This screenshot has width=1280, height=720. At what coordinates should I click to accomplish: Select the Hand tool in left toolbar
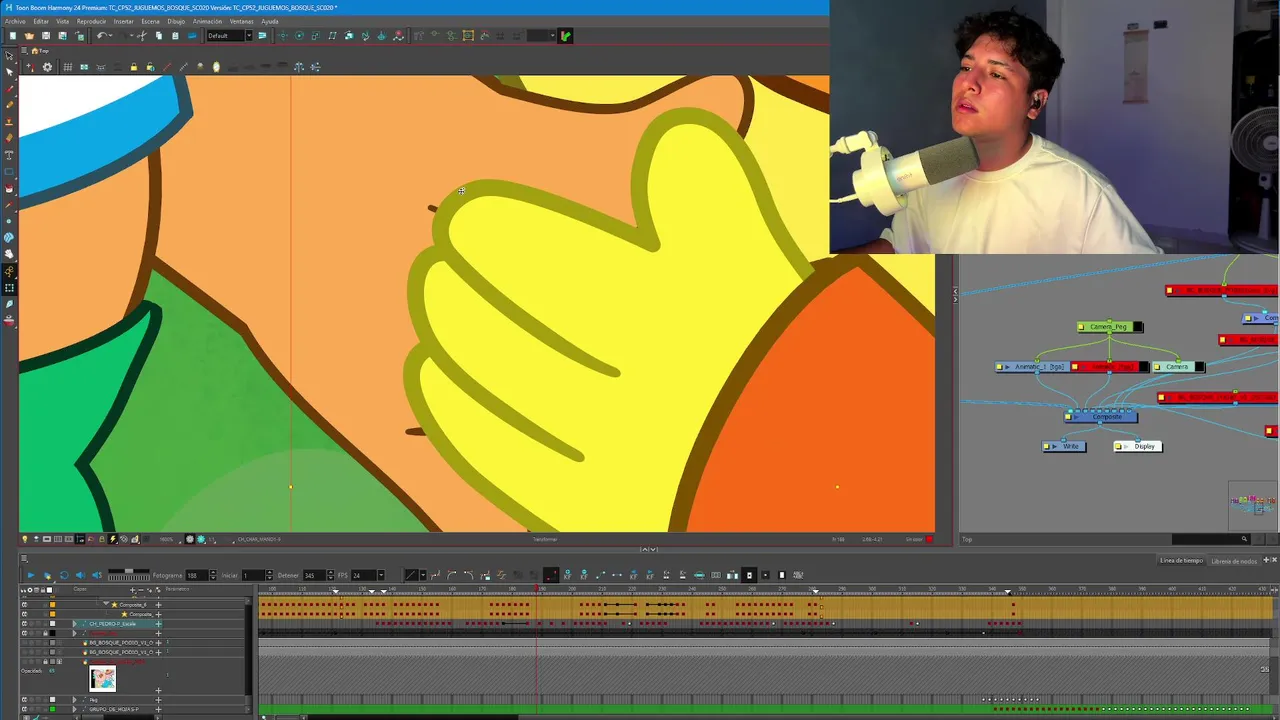(x=10, y=254)
